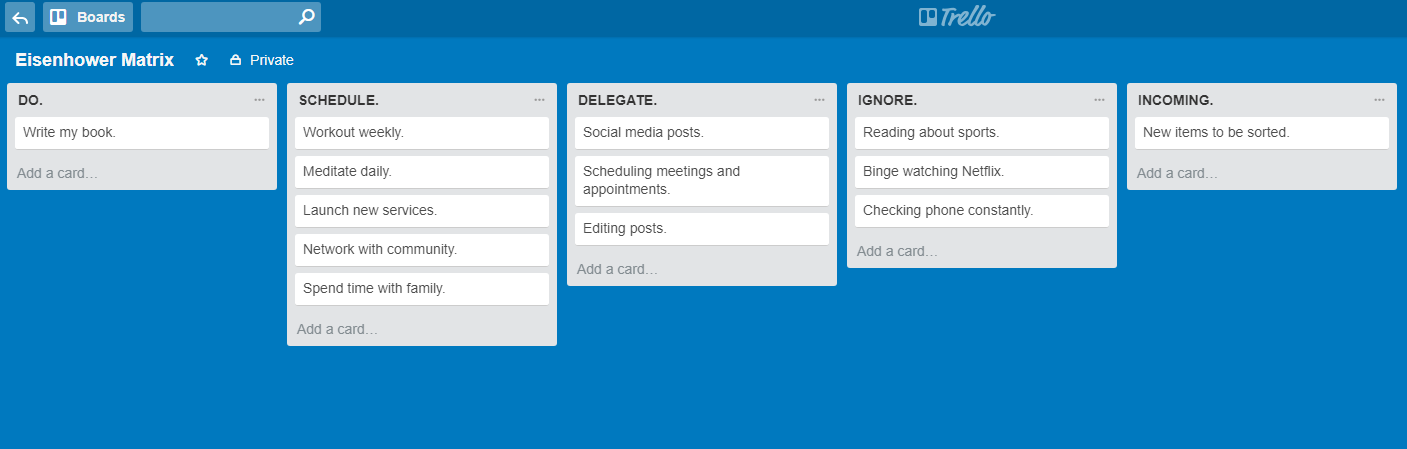Open the SCHEDULE. list options menu
This screenshot has width=1407, height=449.
(539, 100)
